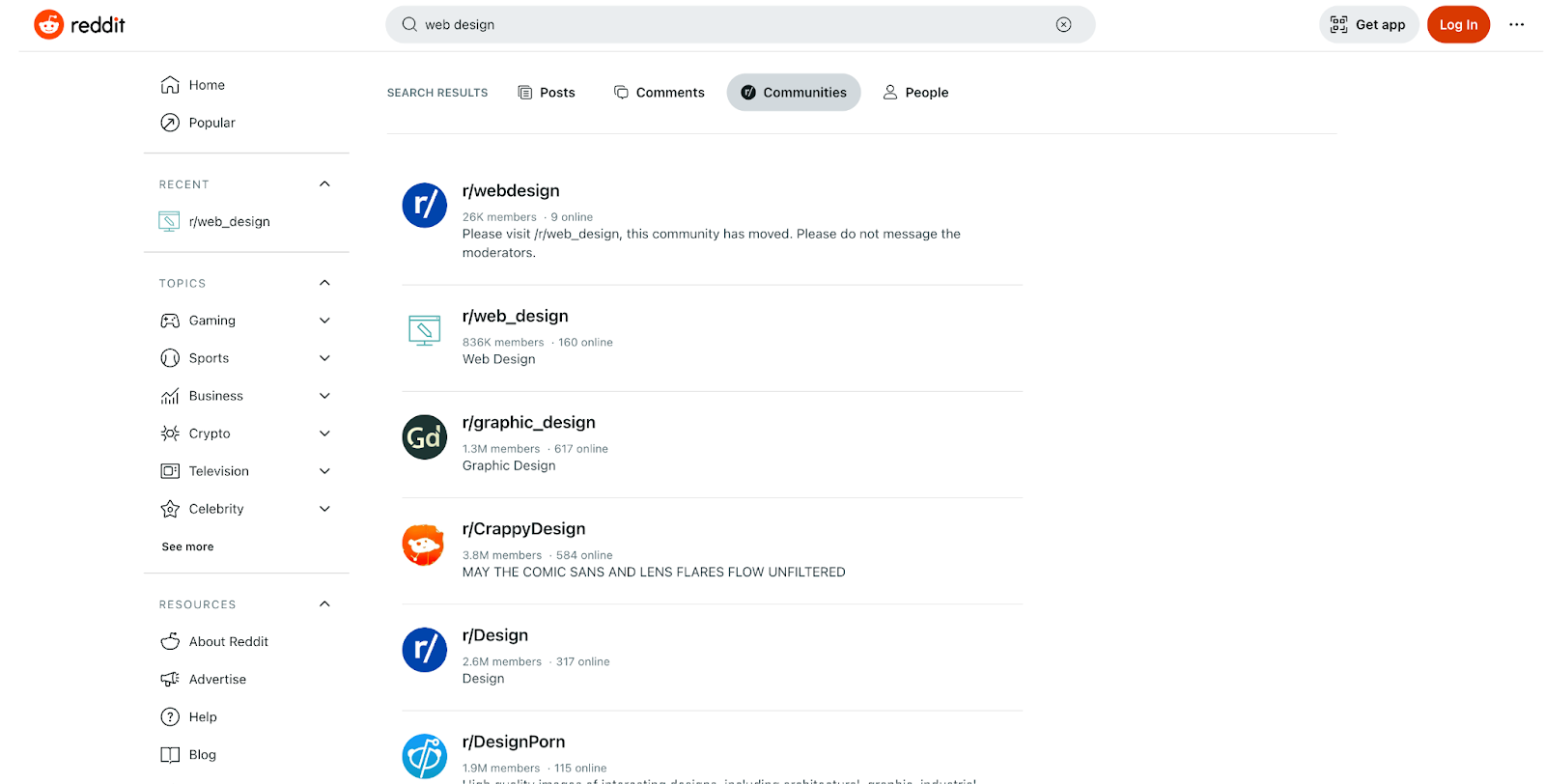Open the three-dot overflow menu
Screen dimensions: 1545x784
[x=1516, y=25]
